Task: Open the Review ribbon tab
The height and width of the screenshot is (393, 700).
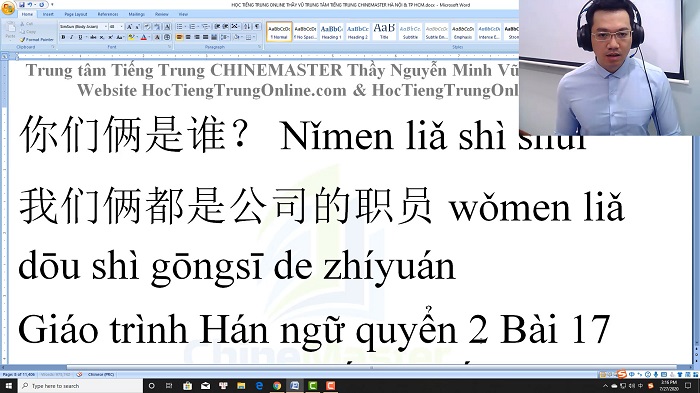Action: click(161, 14)
